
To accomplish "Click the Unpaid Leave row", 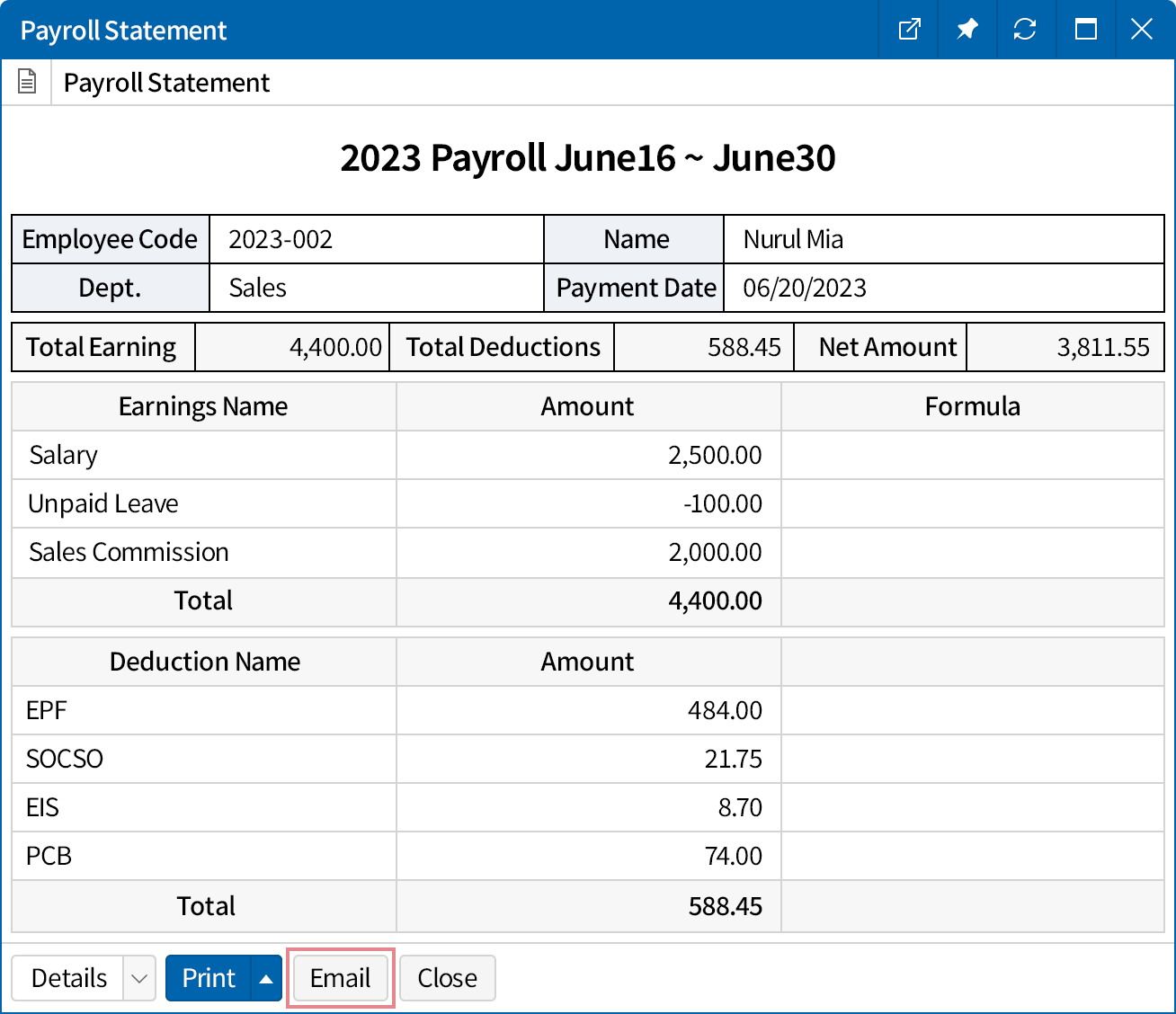I will tap(103, 503).
